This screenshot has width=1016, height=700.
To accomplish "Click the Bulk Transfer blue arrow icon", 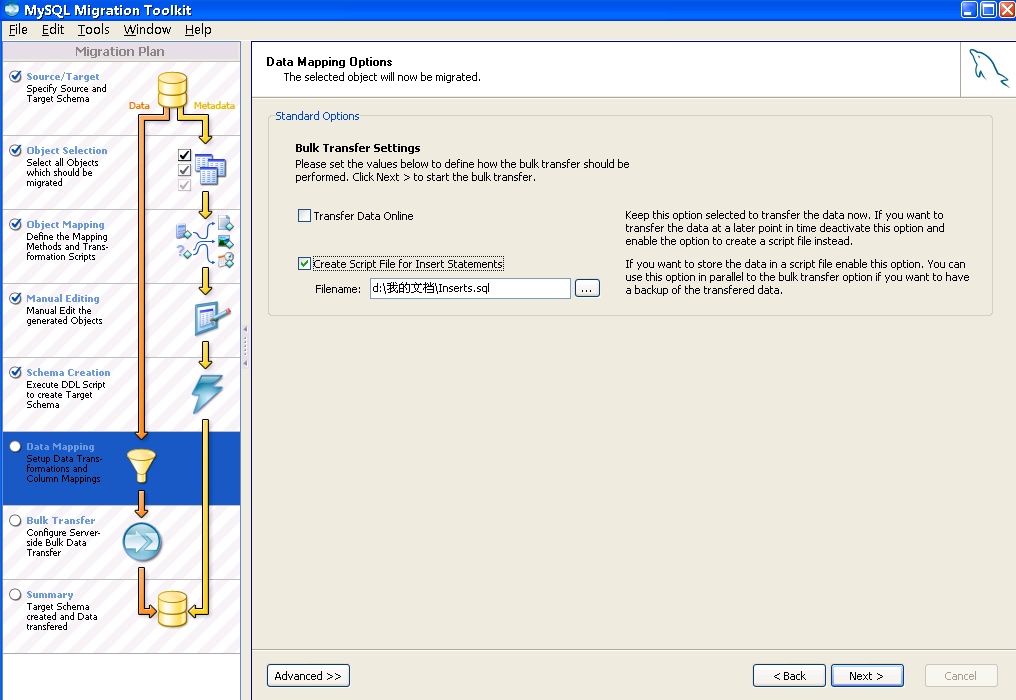I will coord(142,542).
